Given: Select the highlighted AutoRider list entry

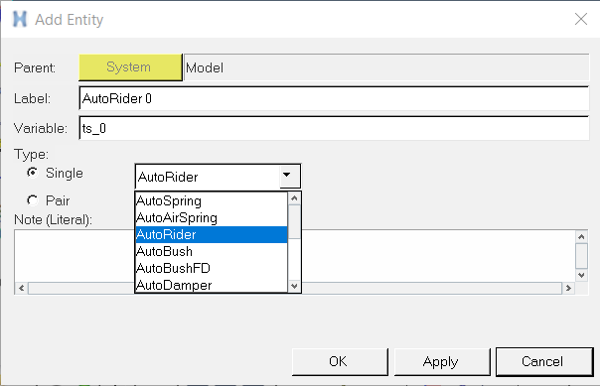Looking at the screenshot, I should tap(211, 235).
